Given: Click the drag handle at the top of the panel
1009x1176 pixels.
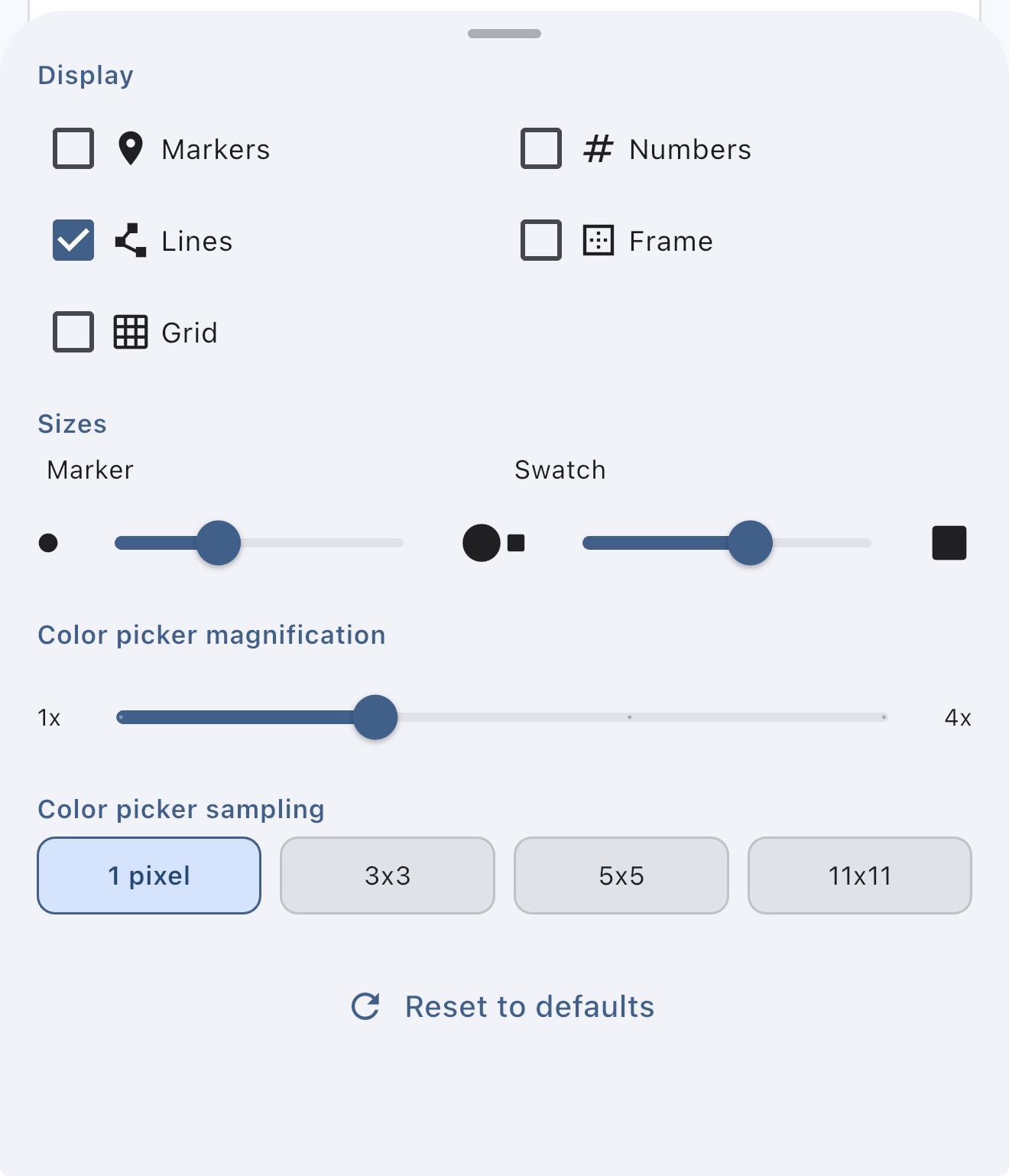Looking at the screenshot, I should point(504,33).
